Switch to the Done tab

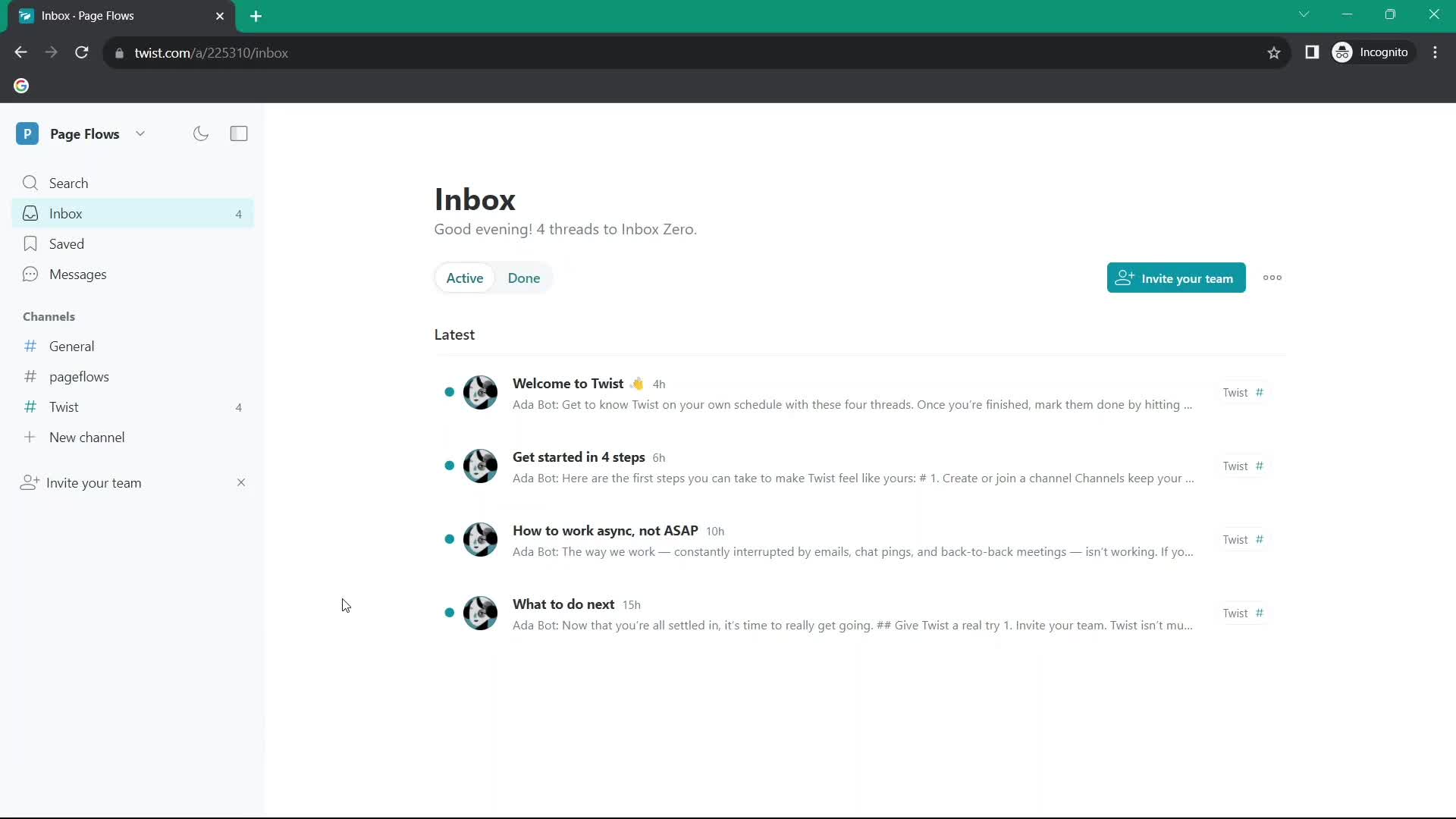click(524, 278)
